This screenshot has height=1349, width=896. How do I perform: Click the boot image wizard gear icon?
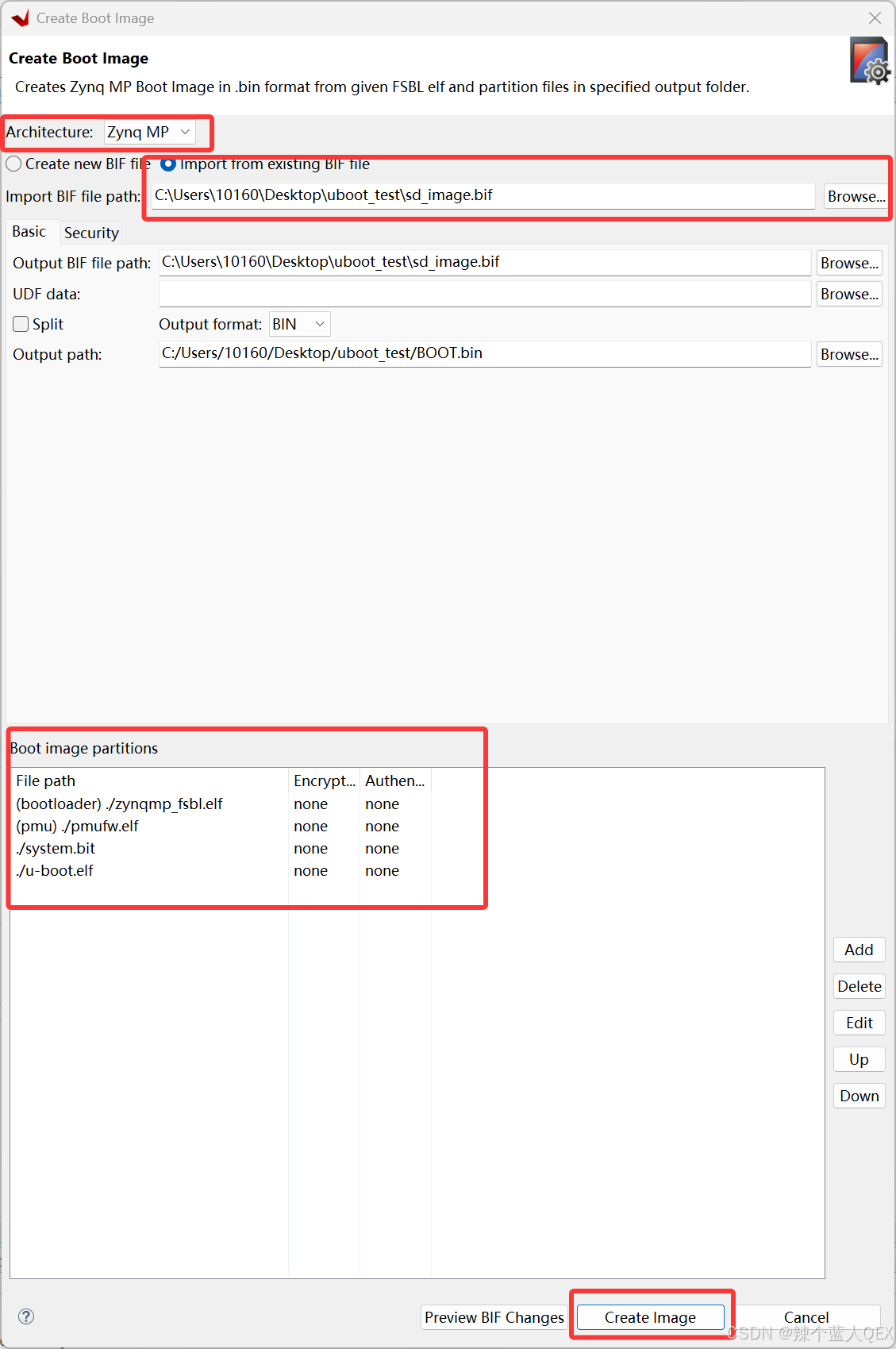(x=869, y=61)
